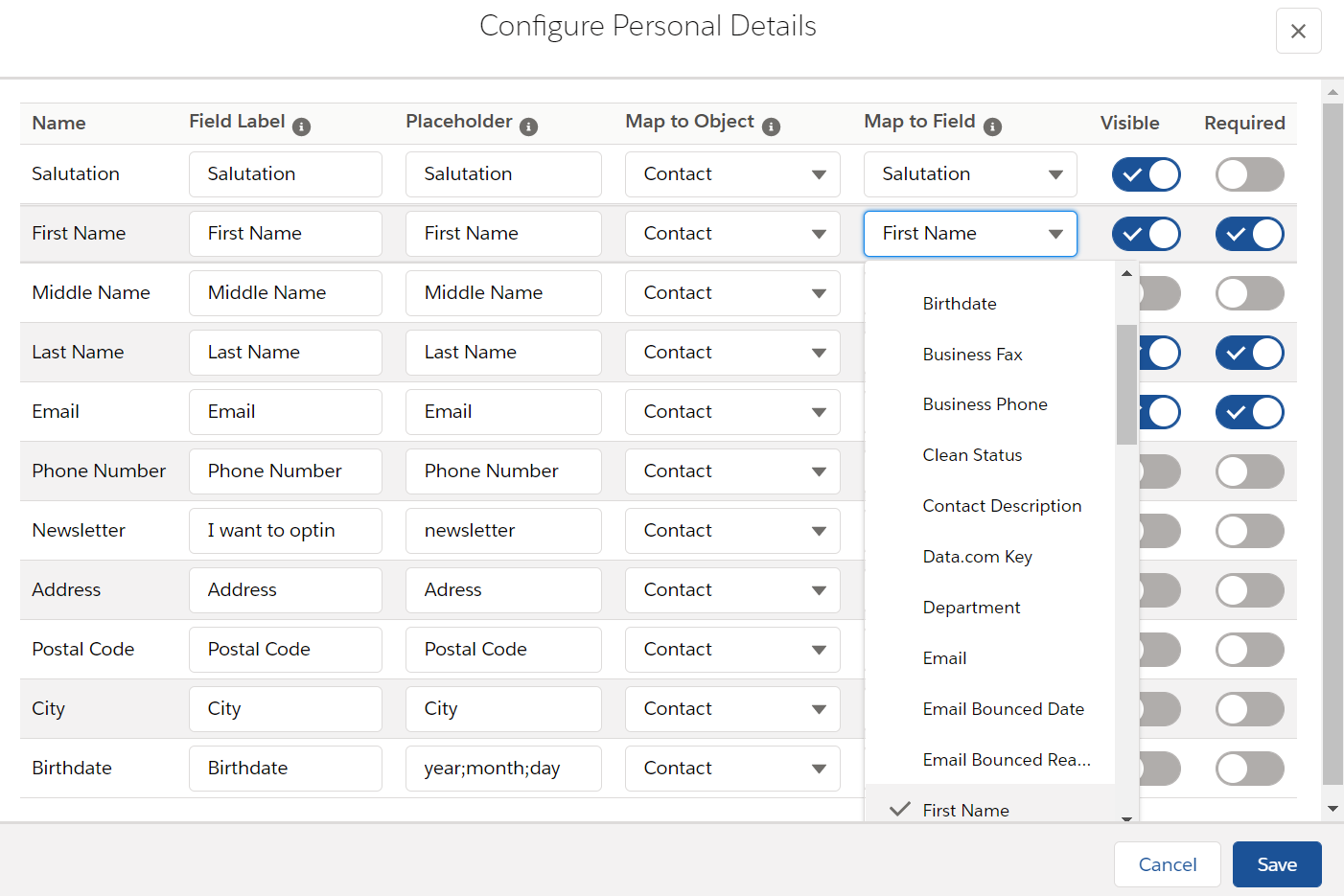
Task: Disable the Required toggle for Last Name
Action: point(1249,352)
